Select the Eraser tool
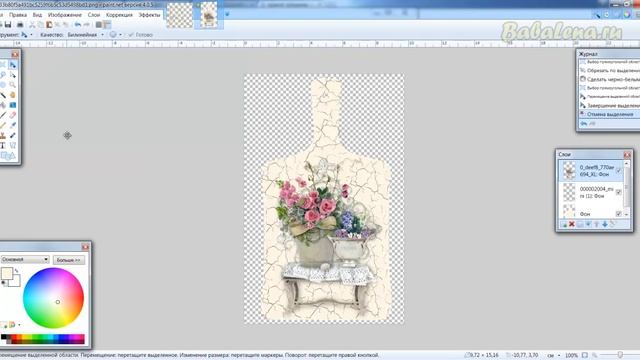The width and height of the screenshot is (640, 360). pos(13,115)
